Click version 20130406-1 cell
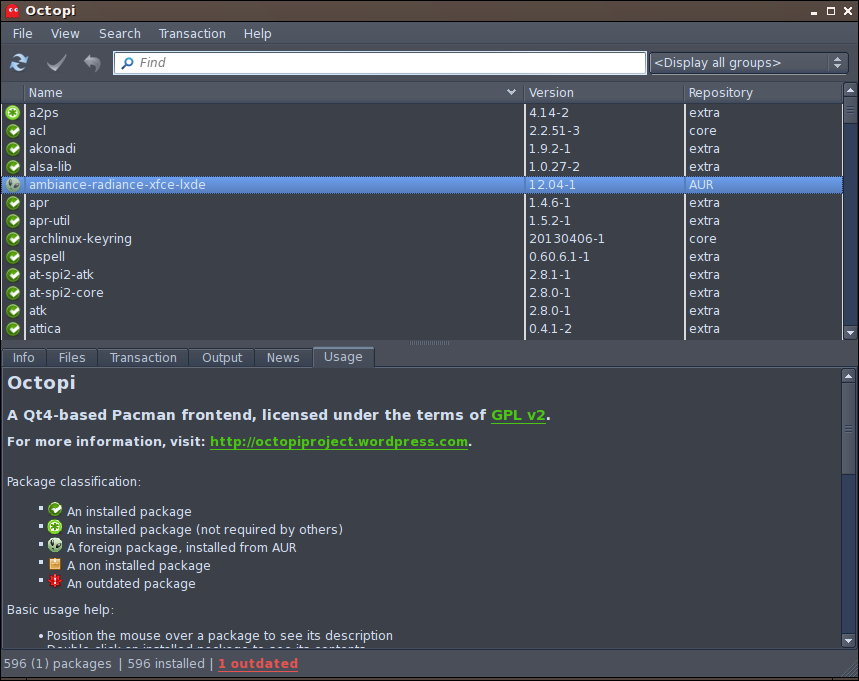 click(x=566, y=239)
